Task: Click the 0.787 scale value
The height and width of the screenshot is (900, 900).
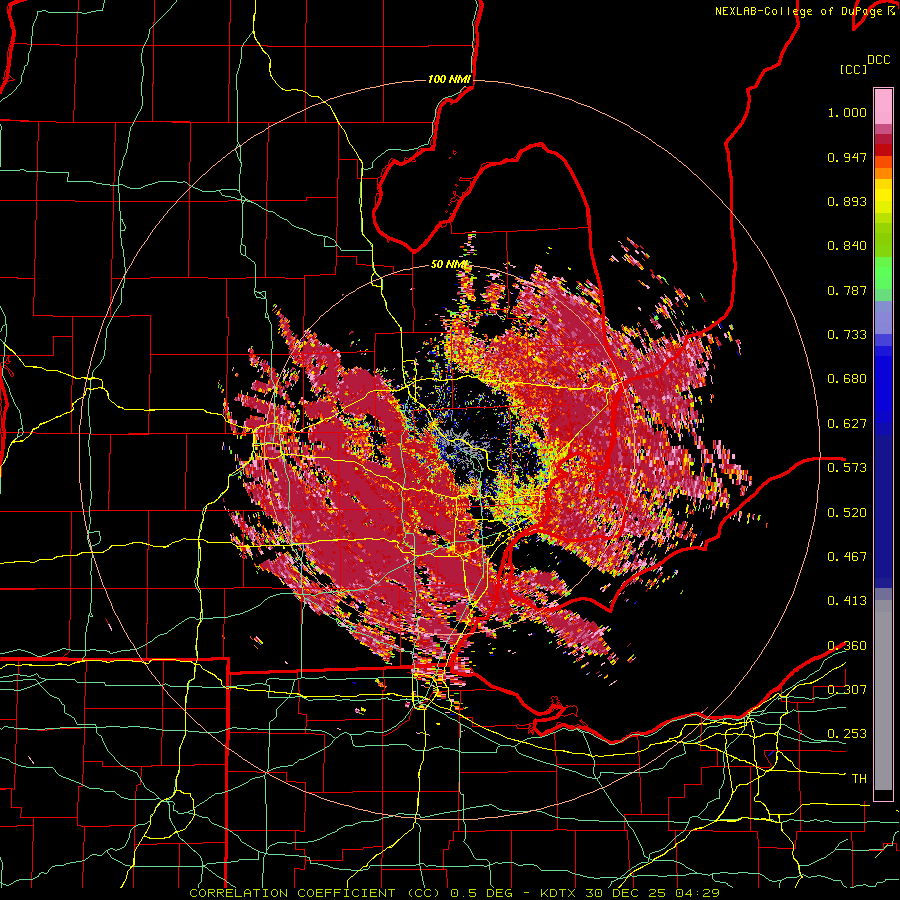Action: (847, 290)
